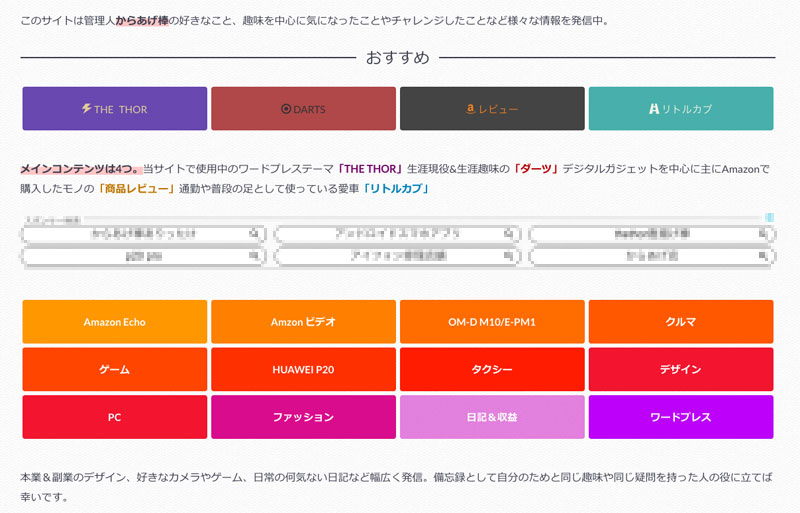Screen dimensions: 800x513
Task: Open the Amzon ビデオ category
Action: point(304,322)
